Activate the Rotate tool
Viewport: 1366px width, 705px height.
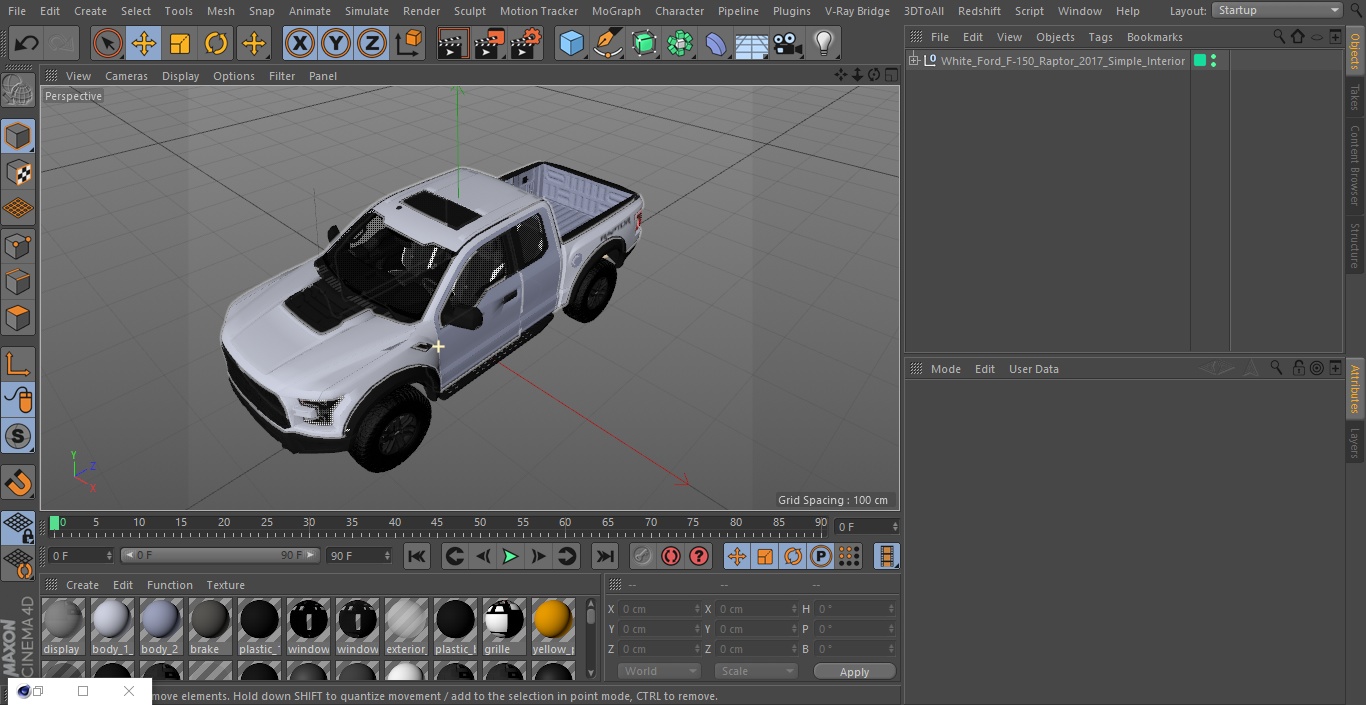pos(216,44)
